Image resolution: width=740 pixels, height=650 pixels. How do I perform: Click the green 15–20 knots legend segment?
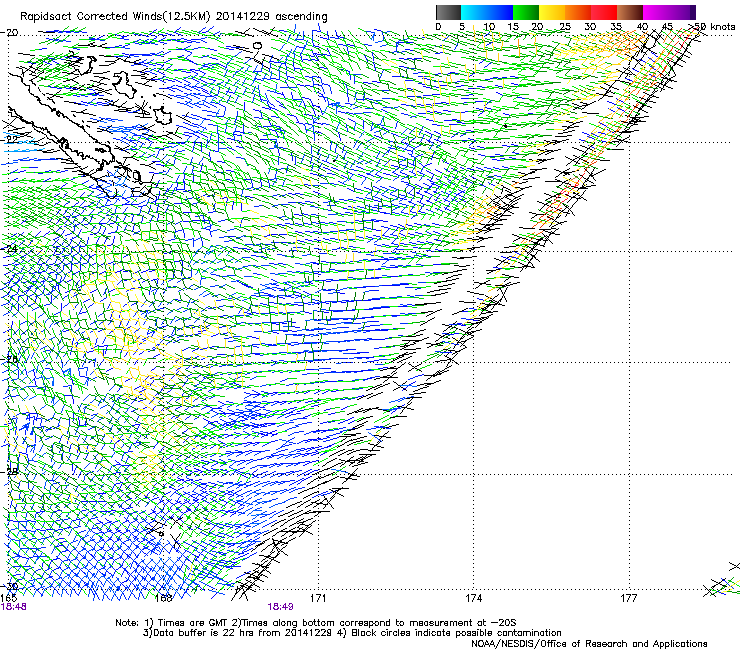coord(526,12)
